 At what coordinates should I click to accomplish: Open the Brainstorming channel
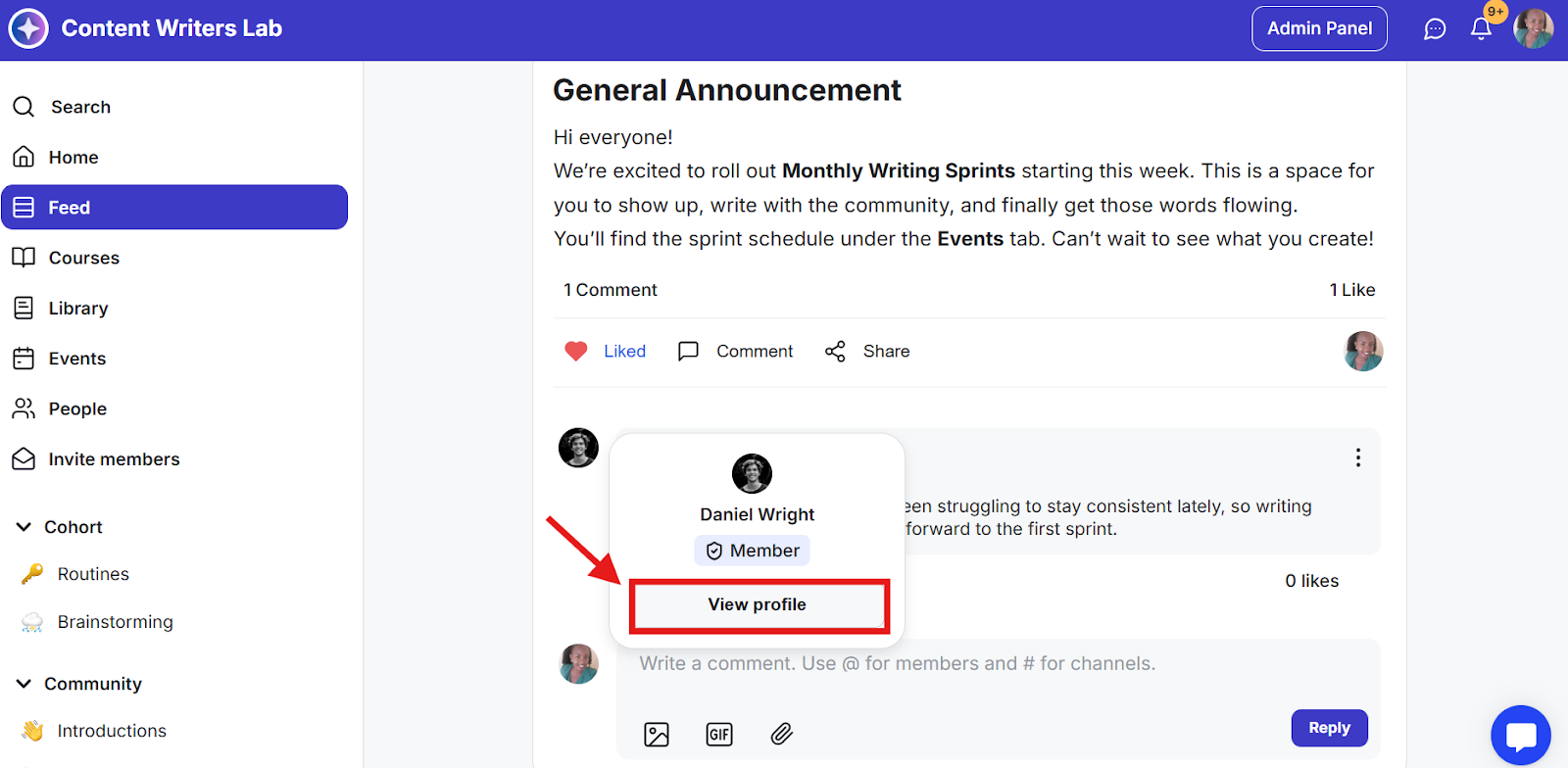[x=115, y=622]
